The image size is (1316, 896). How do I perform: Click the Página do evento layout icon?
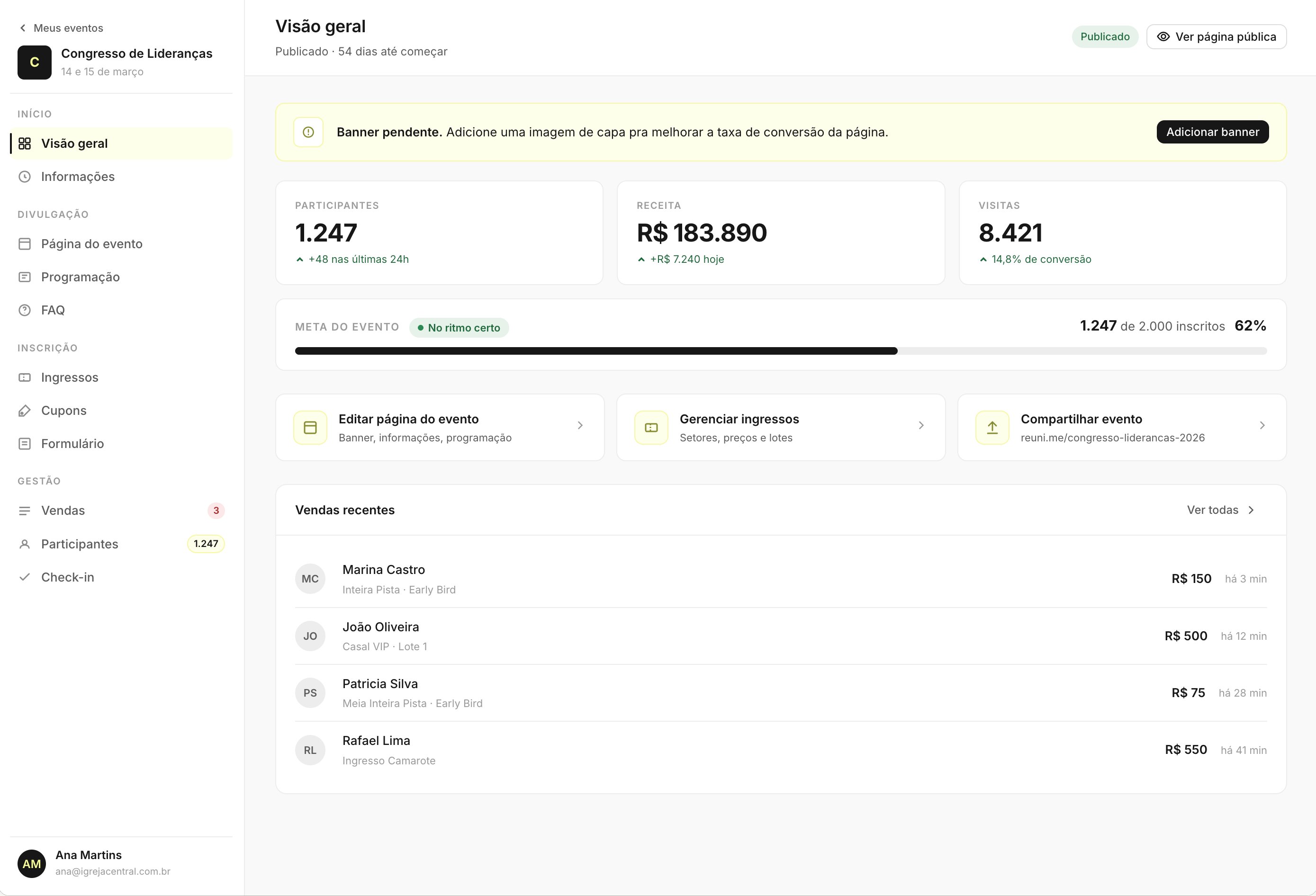coord(24,244)
